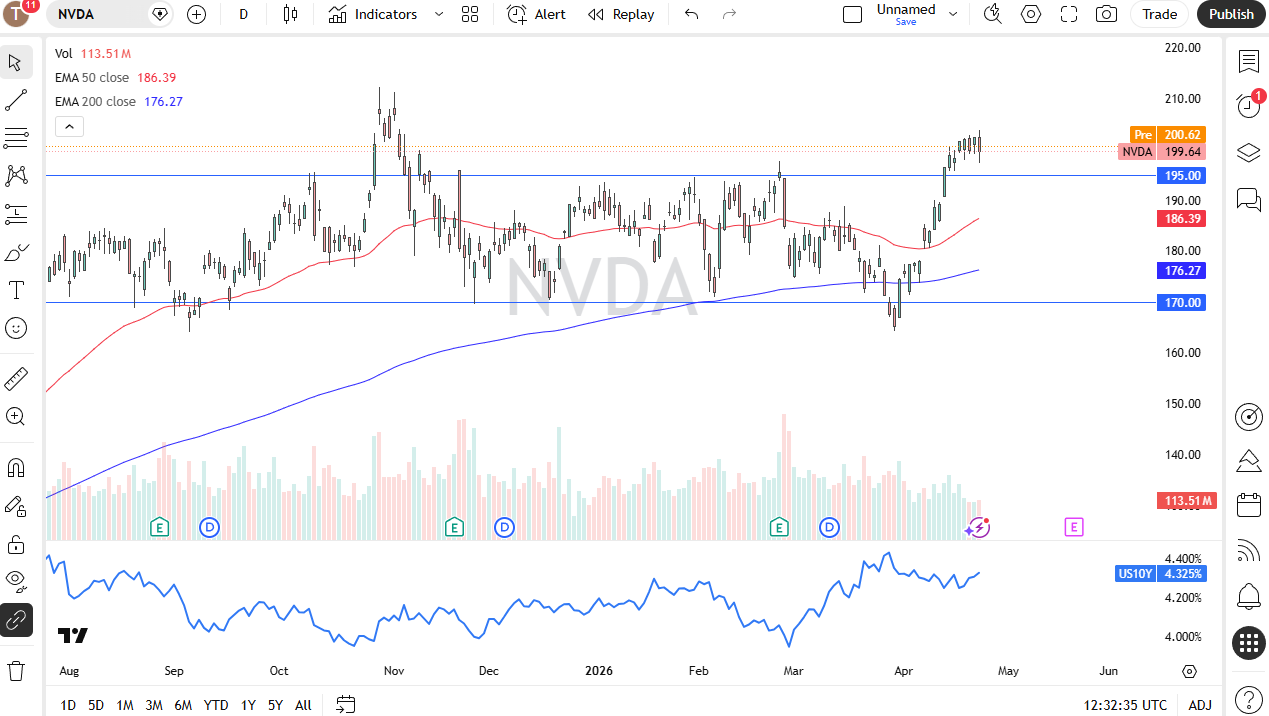Open the chats speech bubble panel

tap(1248, 199)
